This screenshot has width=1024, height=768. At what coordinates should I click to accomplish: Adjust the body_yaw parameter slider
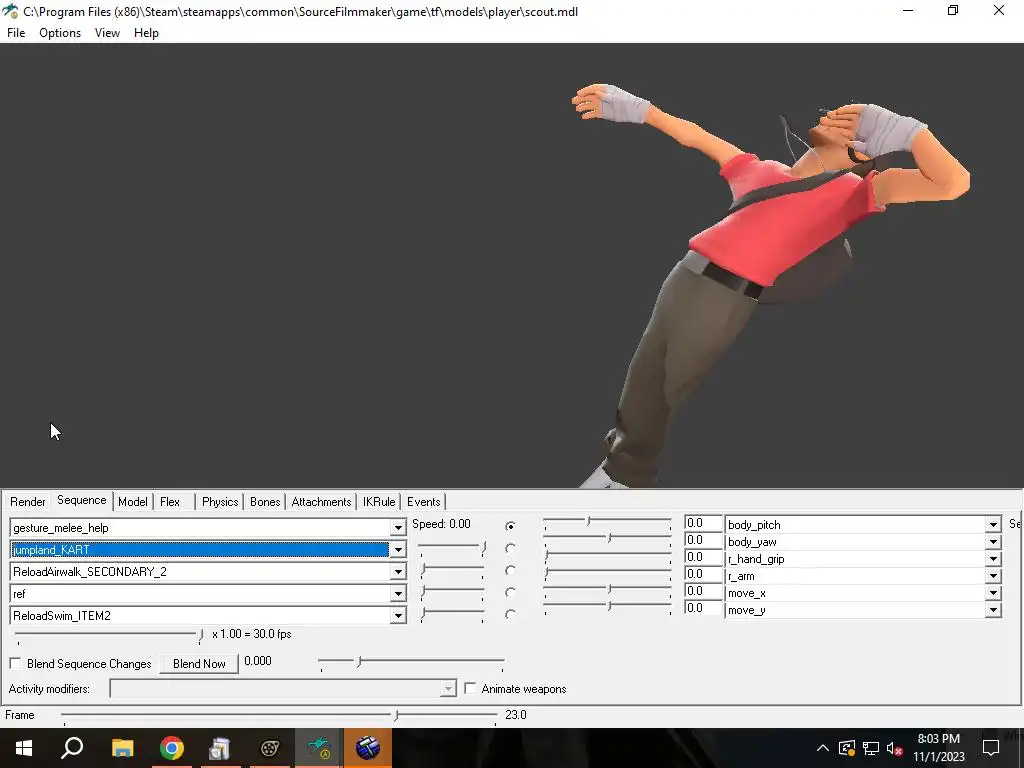click(x=607, y=538)
